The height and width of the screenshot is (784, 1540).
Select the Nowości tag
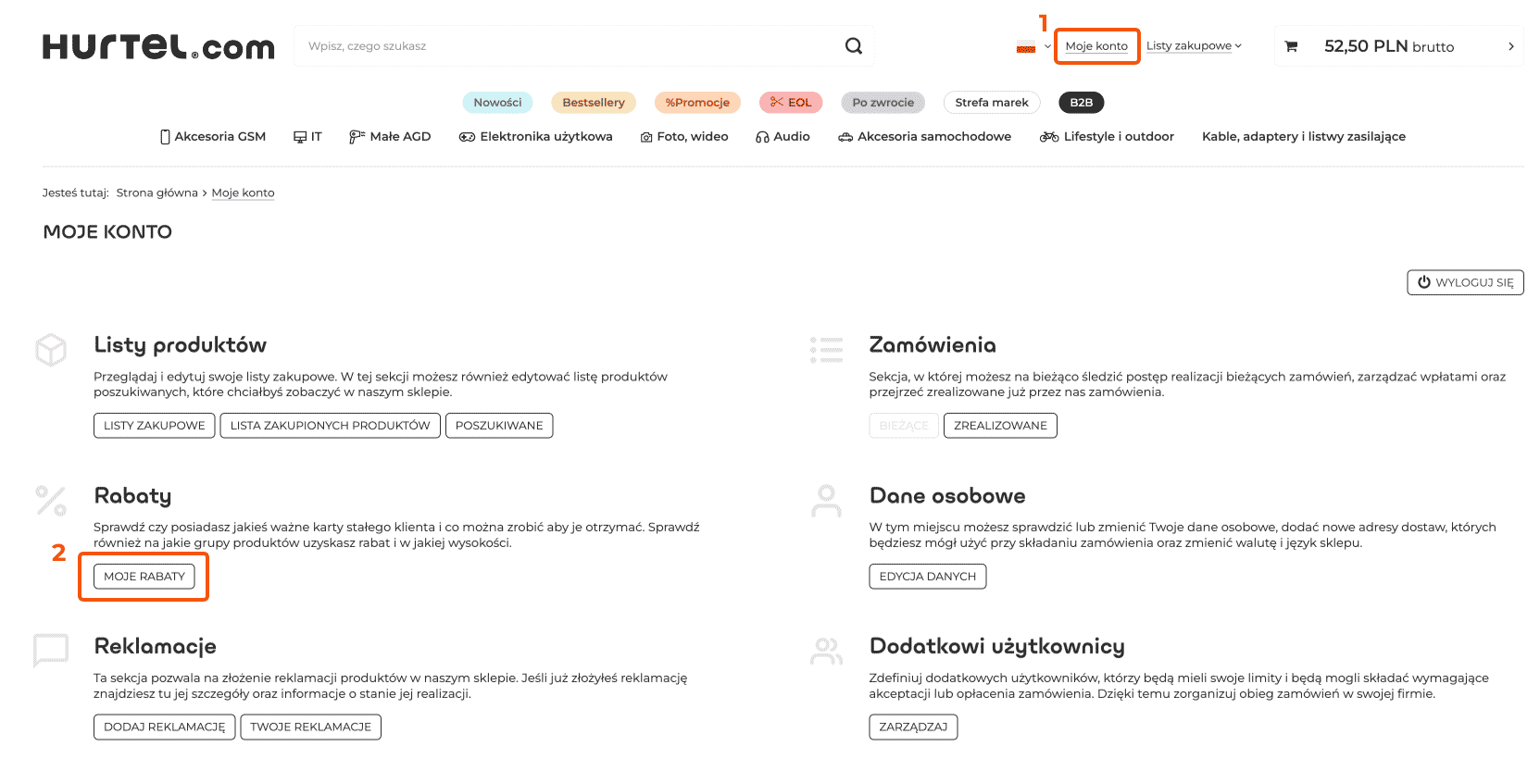[497, 103]
